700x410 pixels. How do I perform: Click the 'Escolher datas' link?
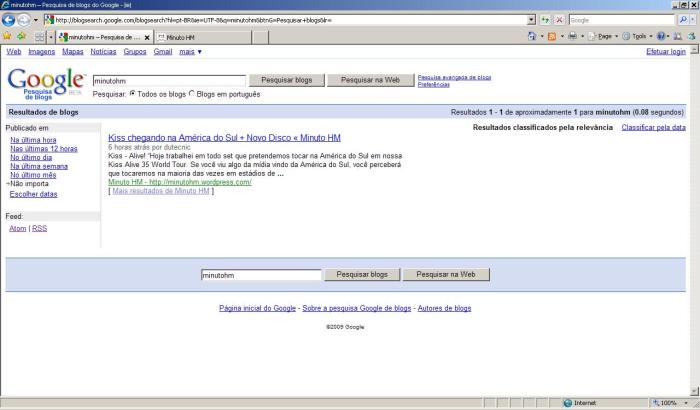(x=33, y=194)
